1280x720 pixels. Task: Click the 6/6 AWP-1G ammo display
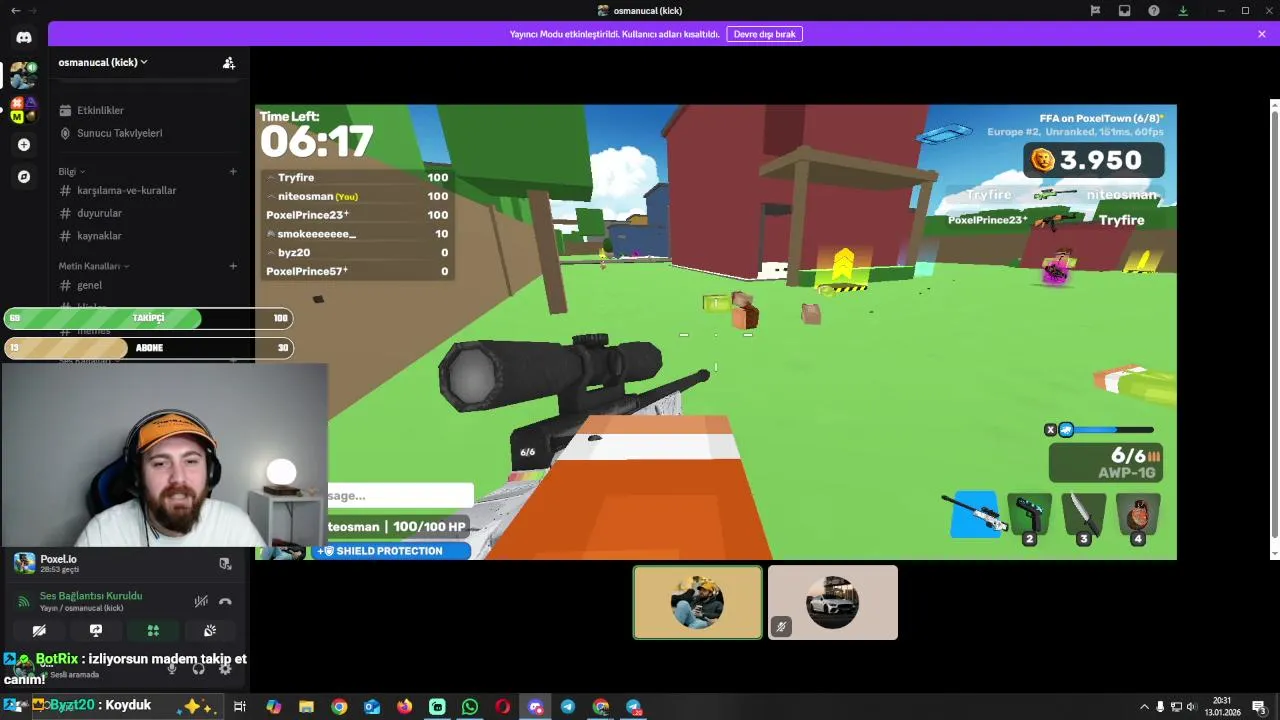pyautogui.click(x=1105, y=463)
